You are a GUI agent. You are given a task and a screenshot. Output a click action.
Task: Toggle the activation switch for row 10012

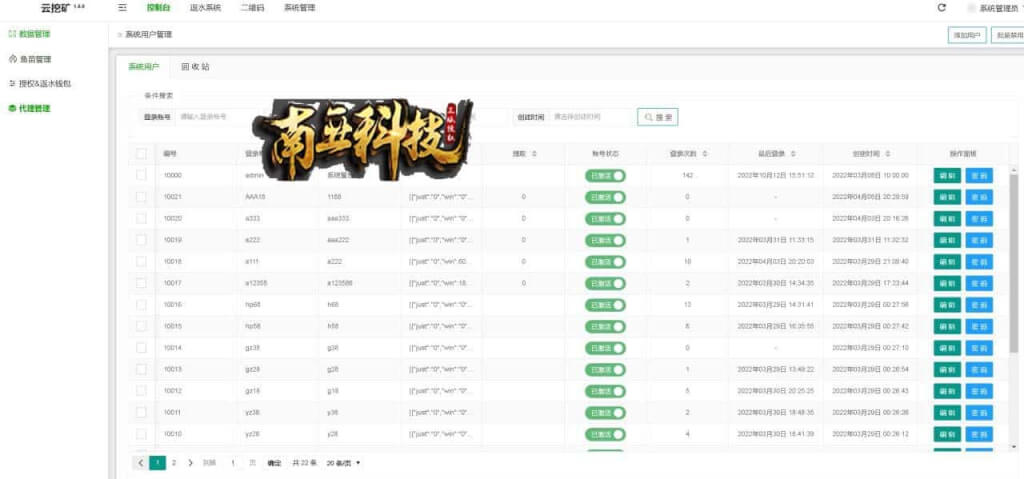click(x=605, y=391)
